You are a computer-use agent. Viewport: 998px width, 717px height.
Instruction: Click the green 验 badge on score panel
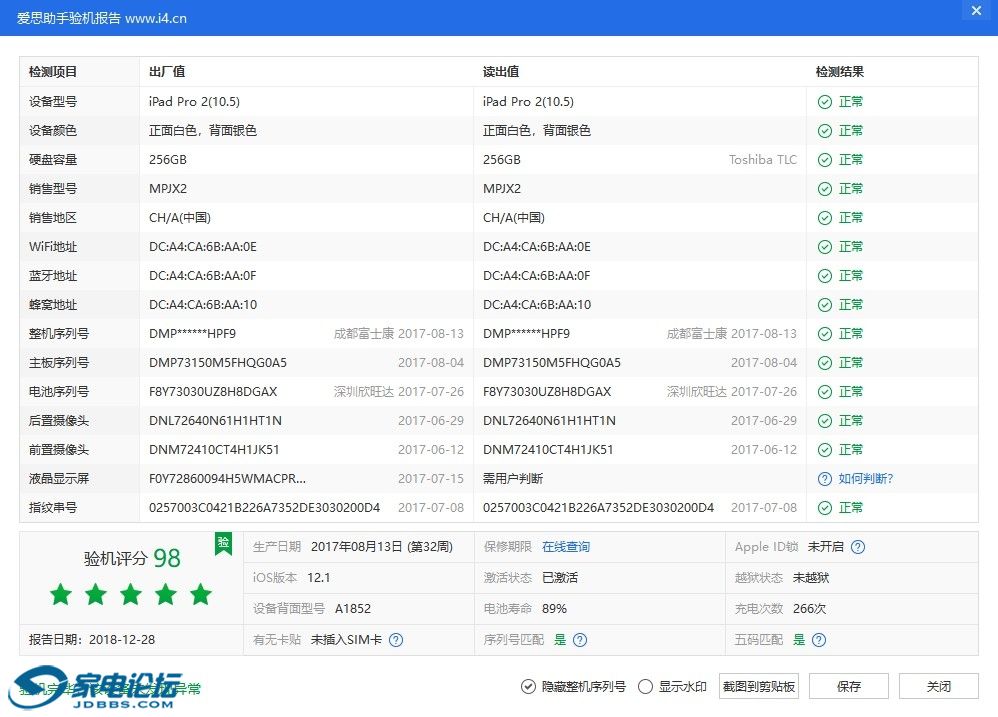point(224,543)
